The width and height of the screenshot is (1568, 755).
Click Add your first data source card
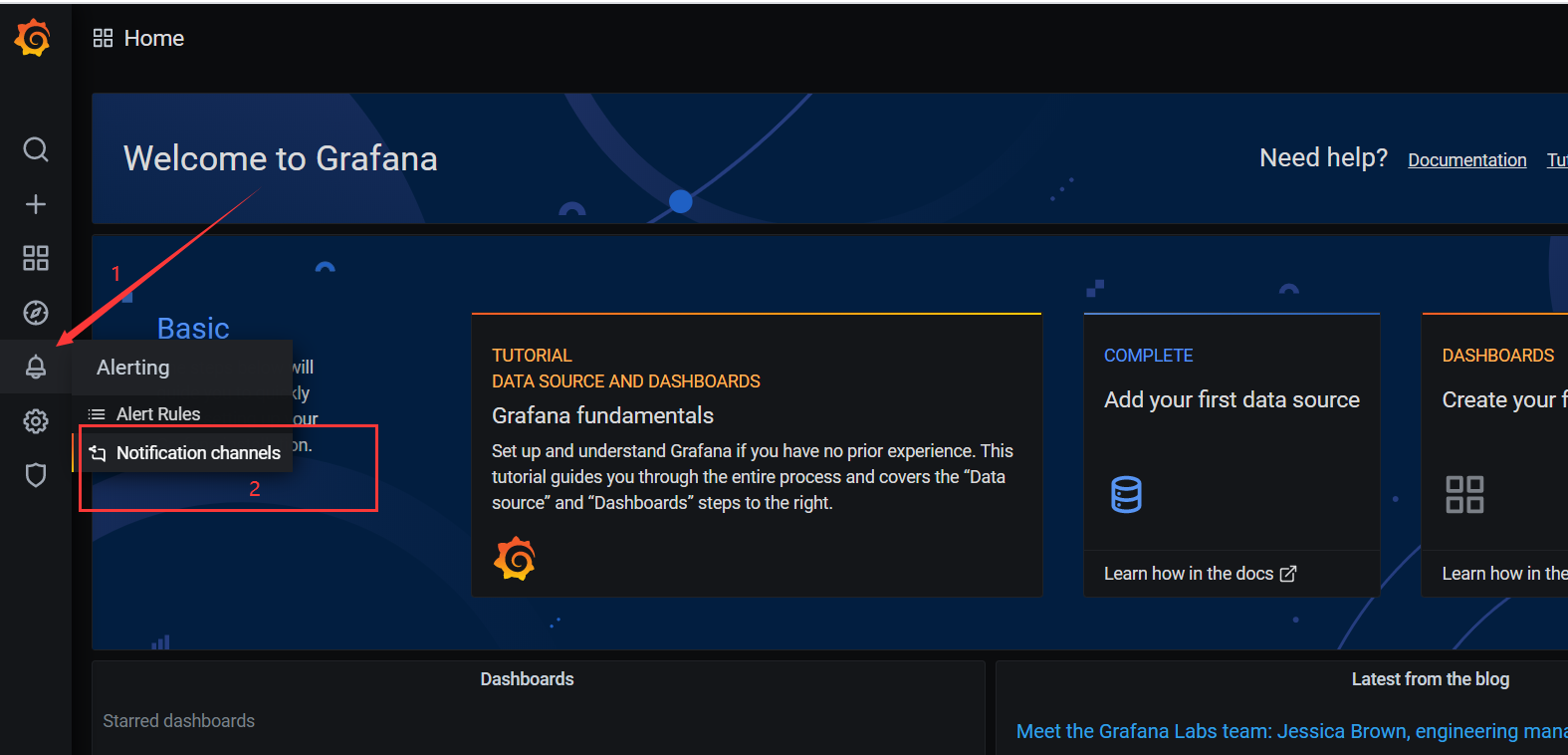(1232, 399)
